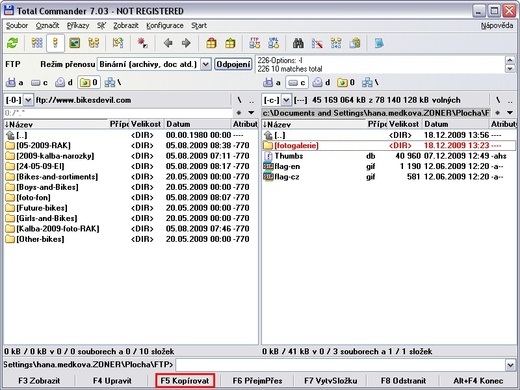Open the Síť menu
Viewport: 520px width, 390px height.
[101, 26]
